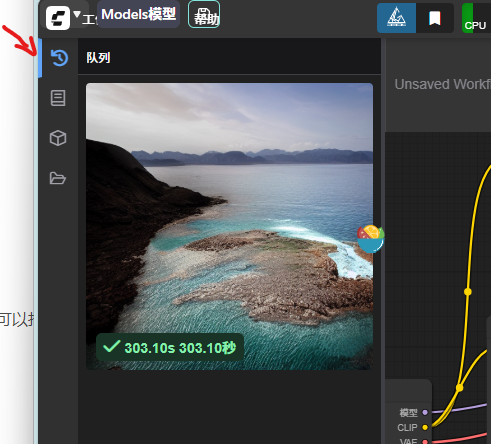The image size is (491, 444).
Task: Click the 队列 panel title
Action: (98, 58)
